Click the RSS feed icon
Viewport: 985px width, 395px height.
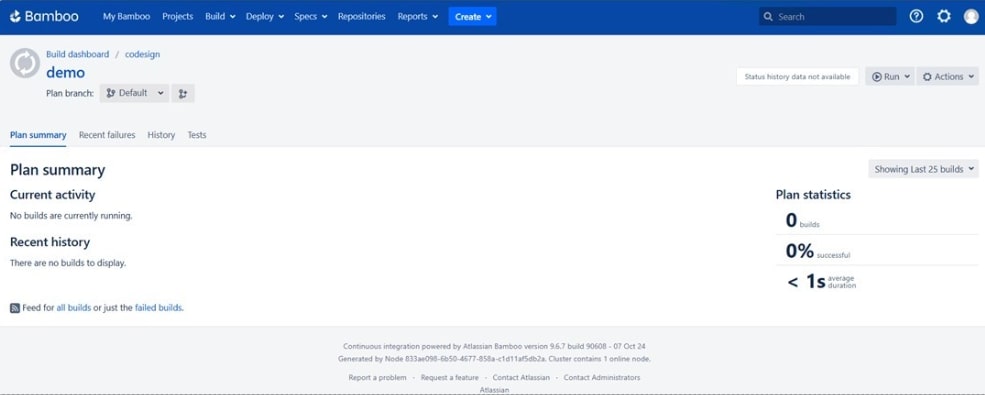pyautogui.click(x=15, y=308)
